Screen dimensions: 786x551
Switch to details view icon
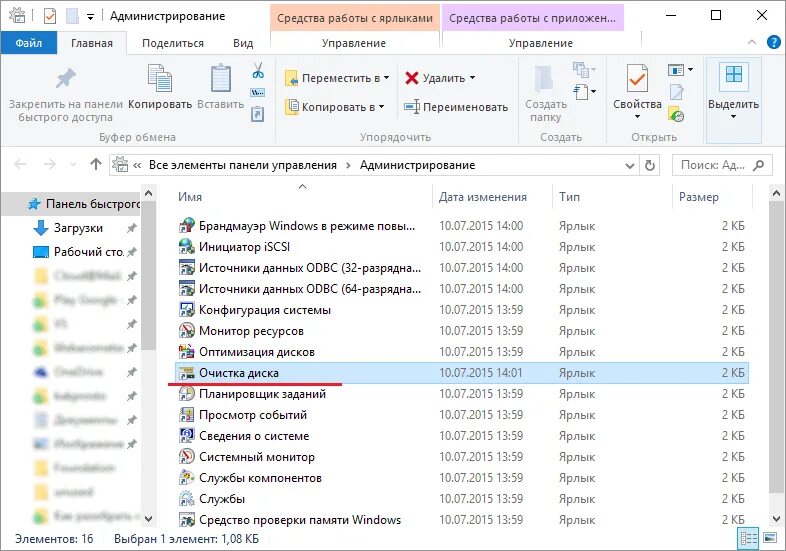[x=748, y=539]
